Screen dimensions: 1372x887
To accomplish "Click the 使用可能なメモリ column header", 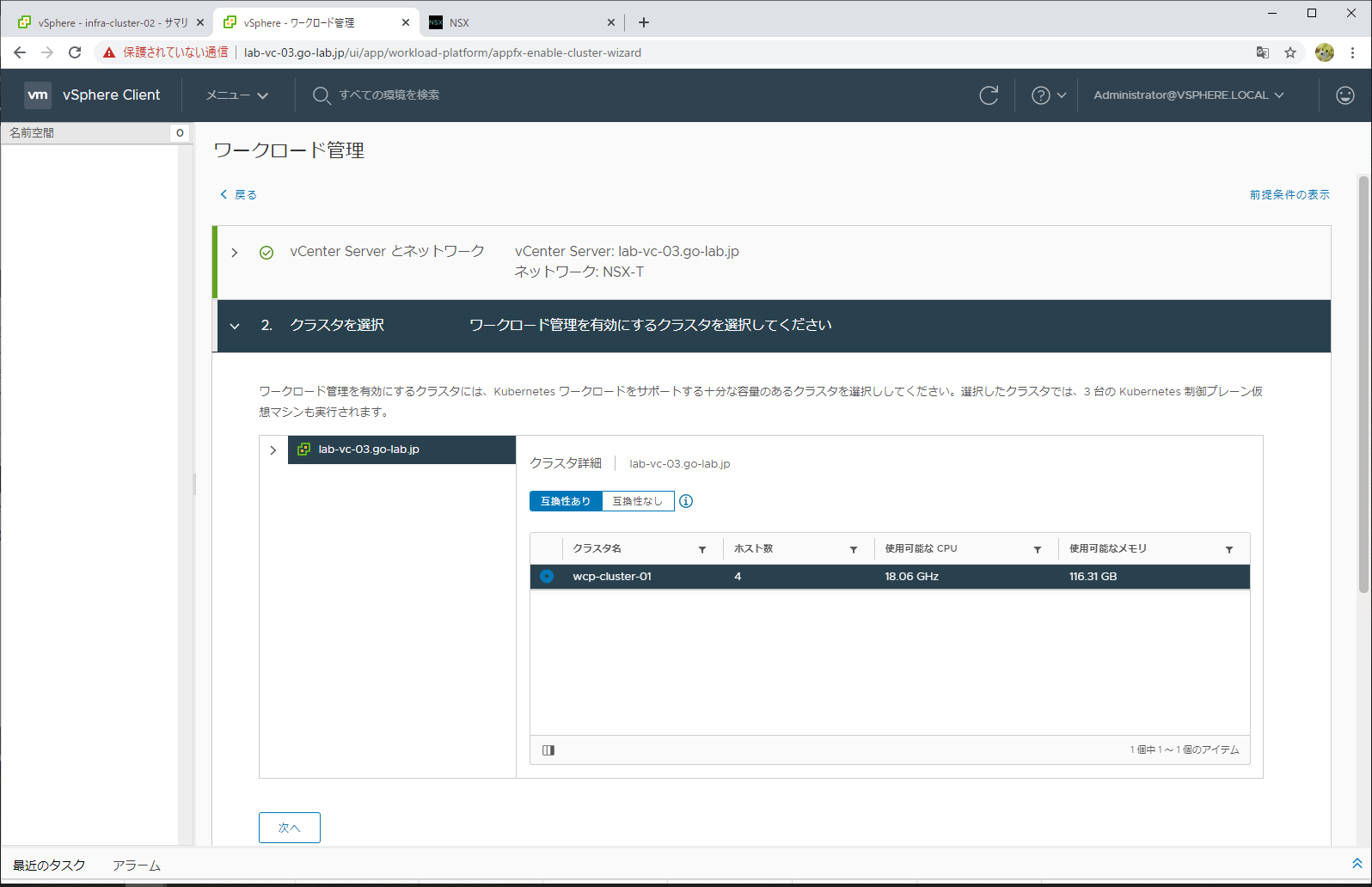I will (1108, 548).
